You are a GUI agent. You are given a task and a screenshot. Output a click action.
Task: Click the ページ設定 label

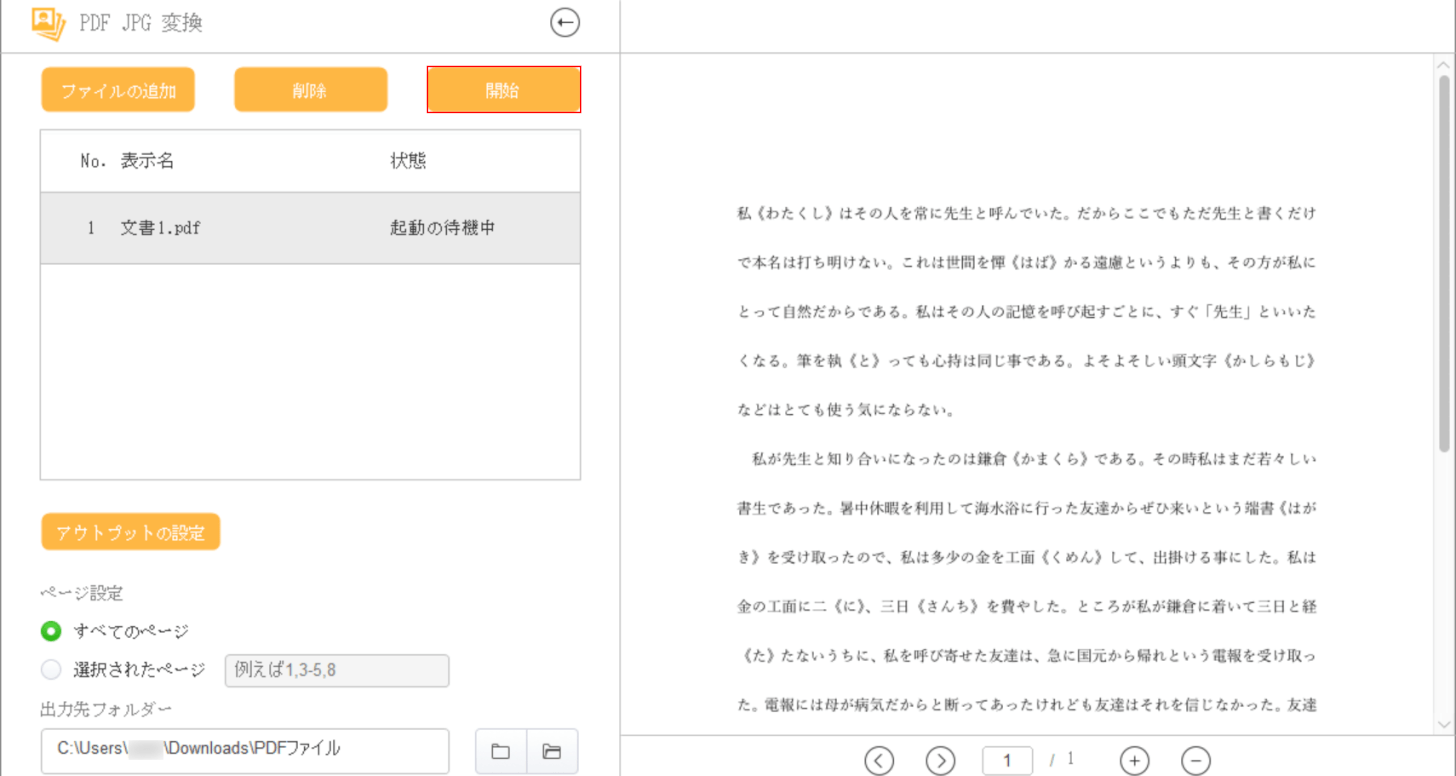82,593
